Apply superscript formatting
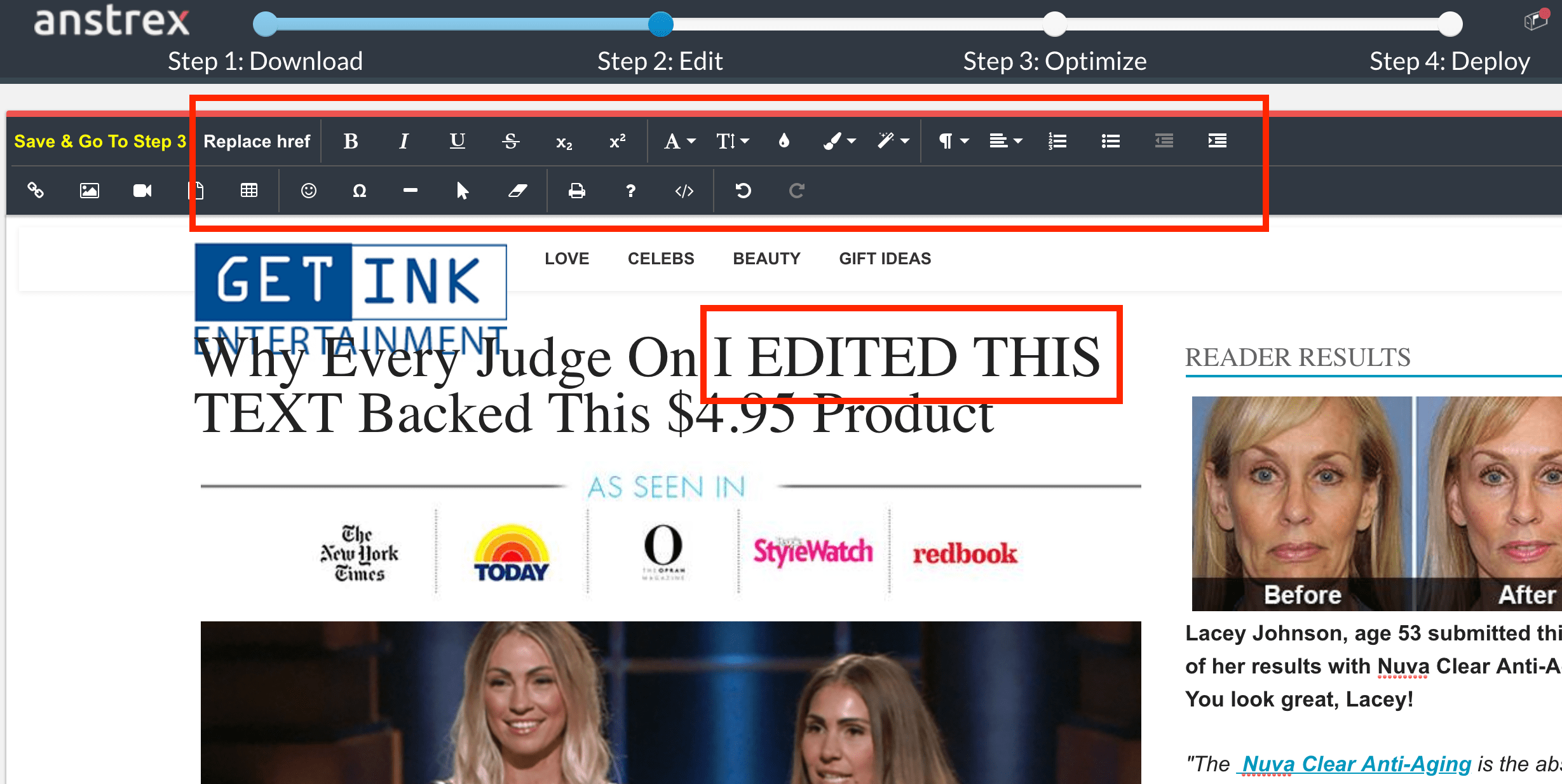Viewport: 1562px width, 784px height. (x=618, y=140)
